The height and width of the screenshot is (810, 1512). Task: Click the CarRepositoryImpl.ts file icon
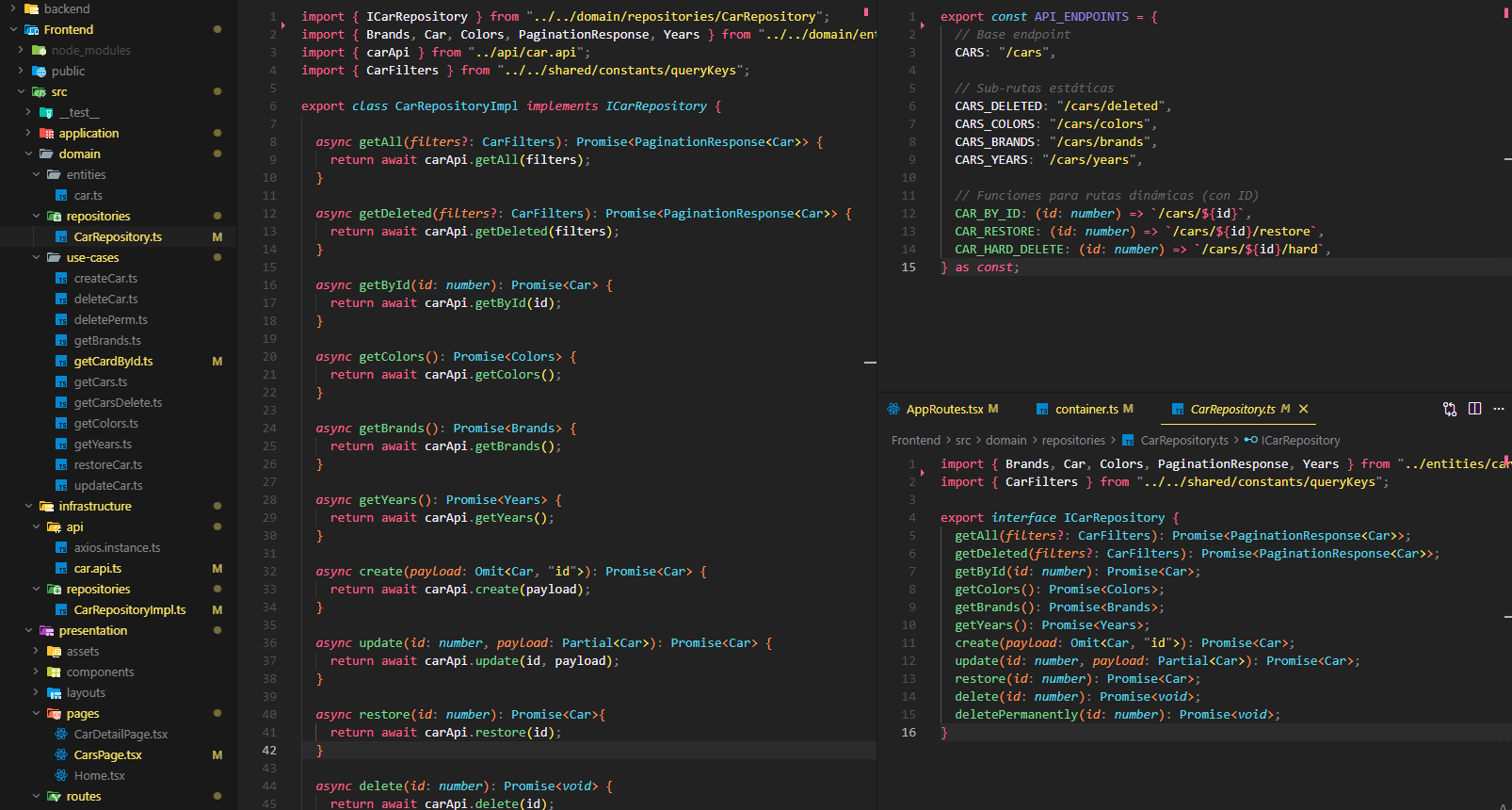coord(61,610)
